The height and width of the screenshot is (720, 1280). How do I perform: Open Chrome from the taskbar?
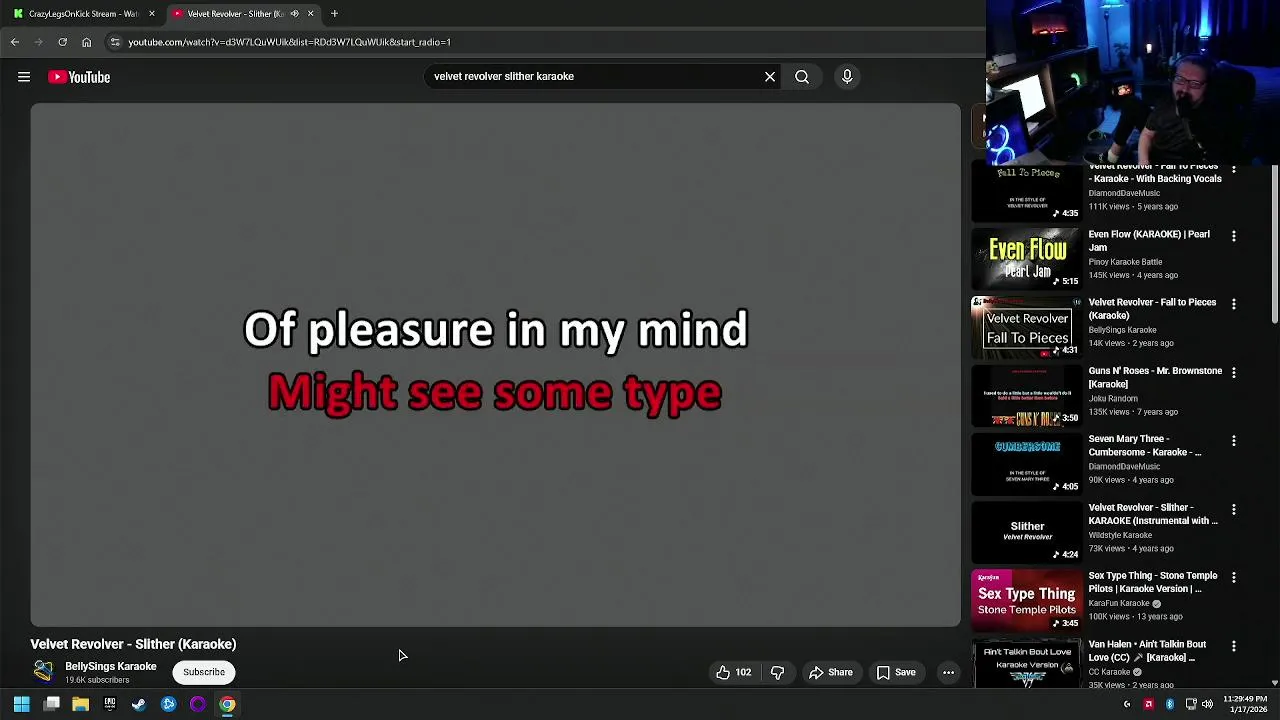[227, 704]
